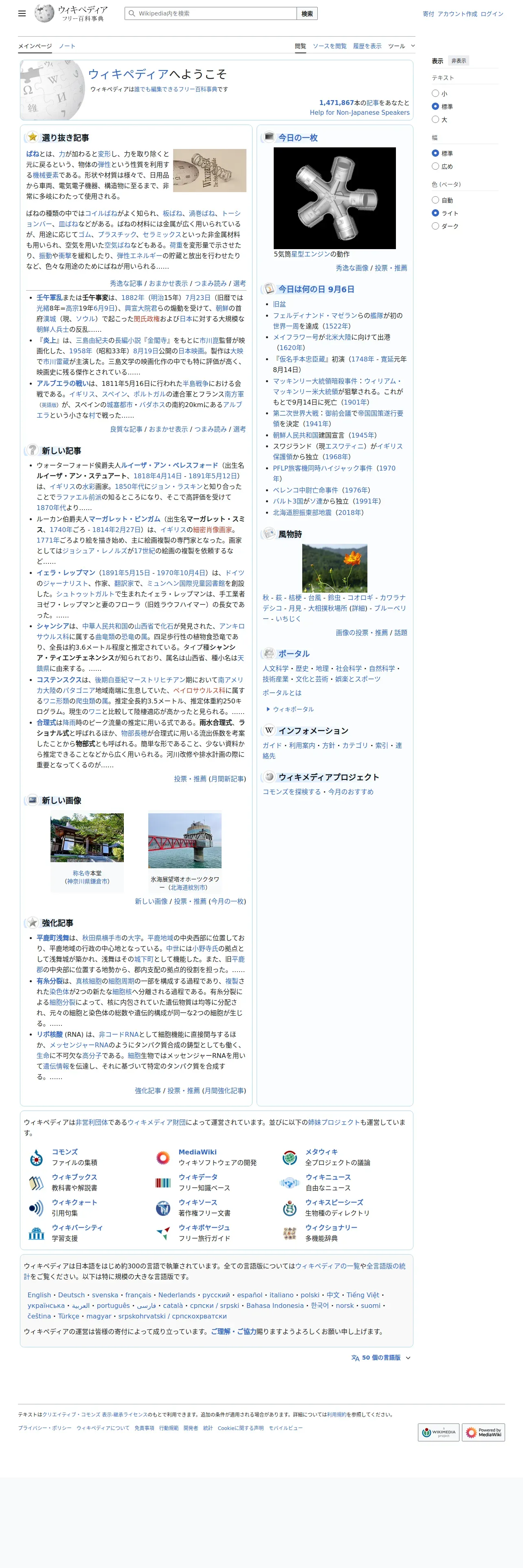
Task: Open the ツール dropdown menu
Action: [401, 46]
